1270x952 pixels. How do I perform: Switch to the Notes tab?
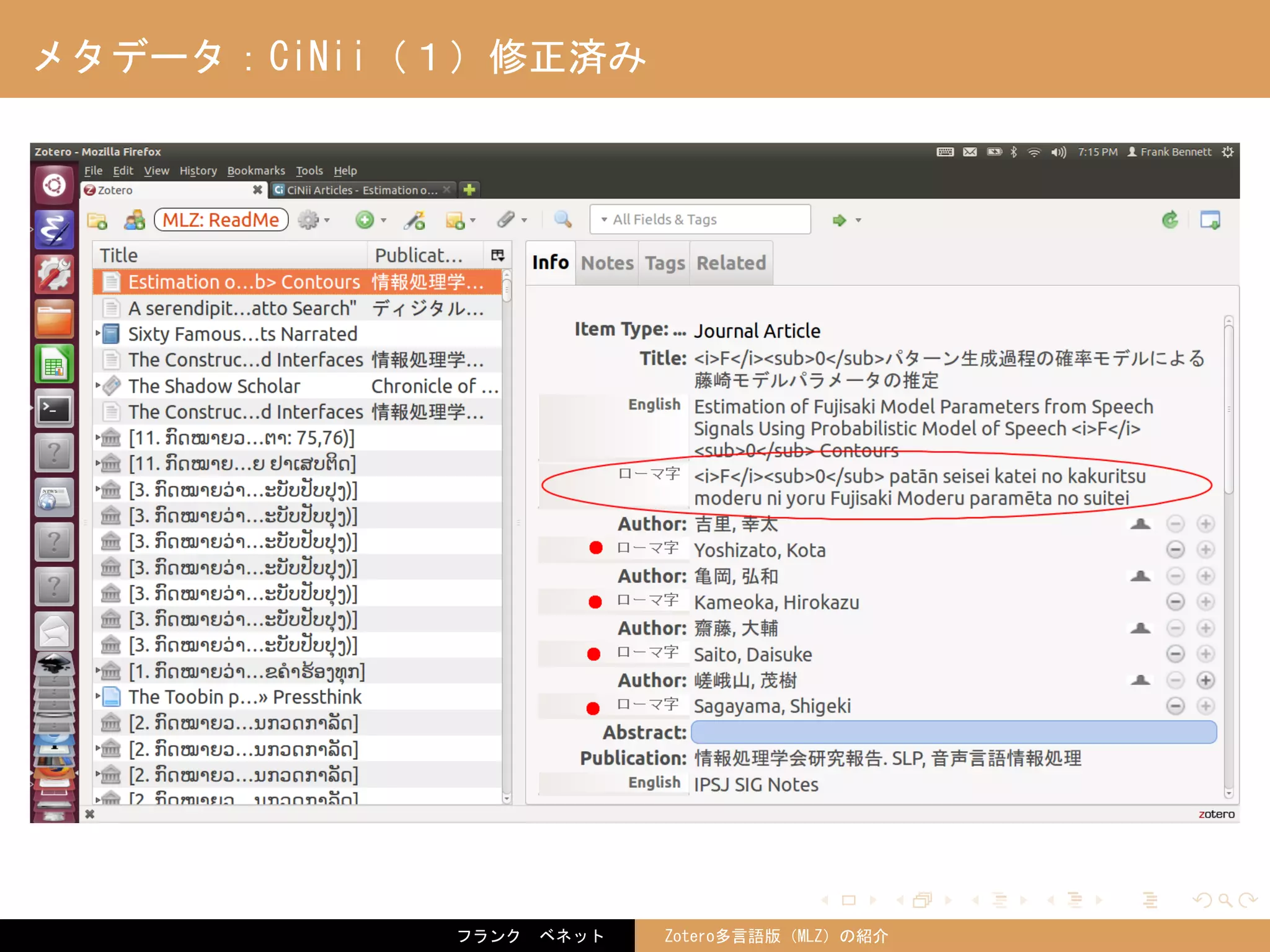[607, 263]
